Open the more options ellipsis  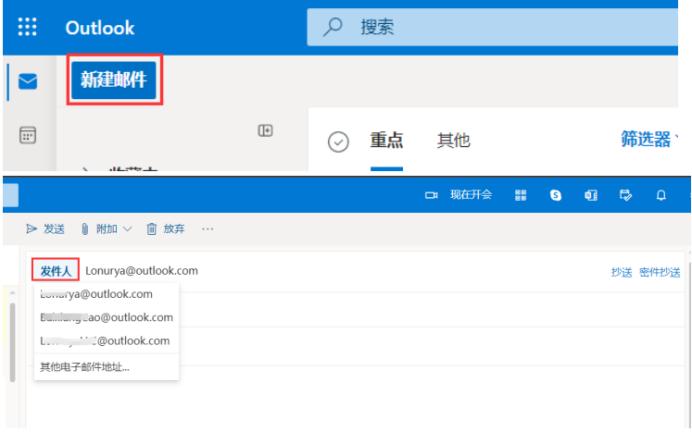[207, 229]
